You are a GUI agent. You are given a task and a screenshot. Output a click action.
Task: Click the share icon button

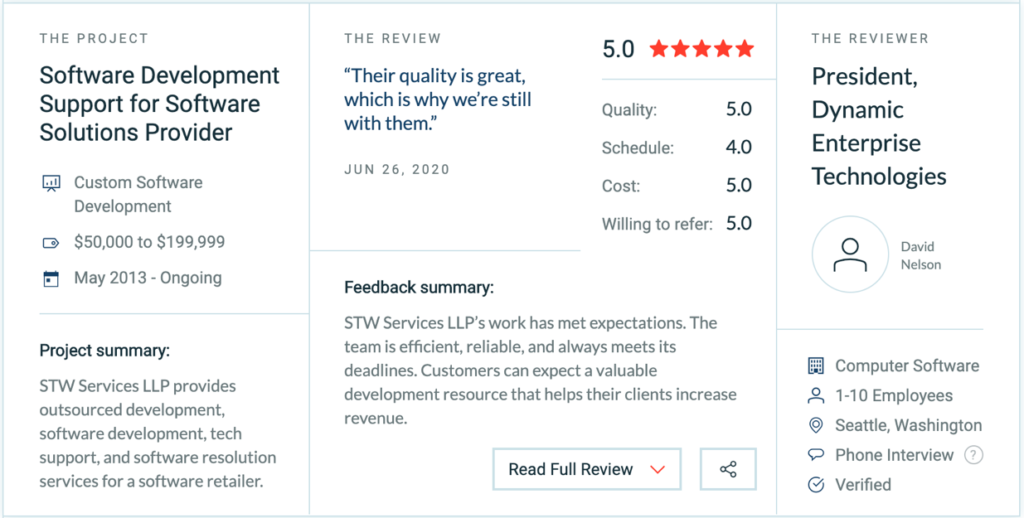(728, 469)
